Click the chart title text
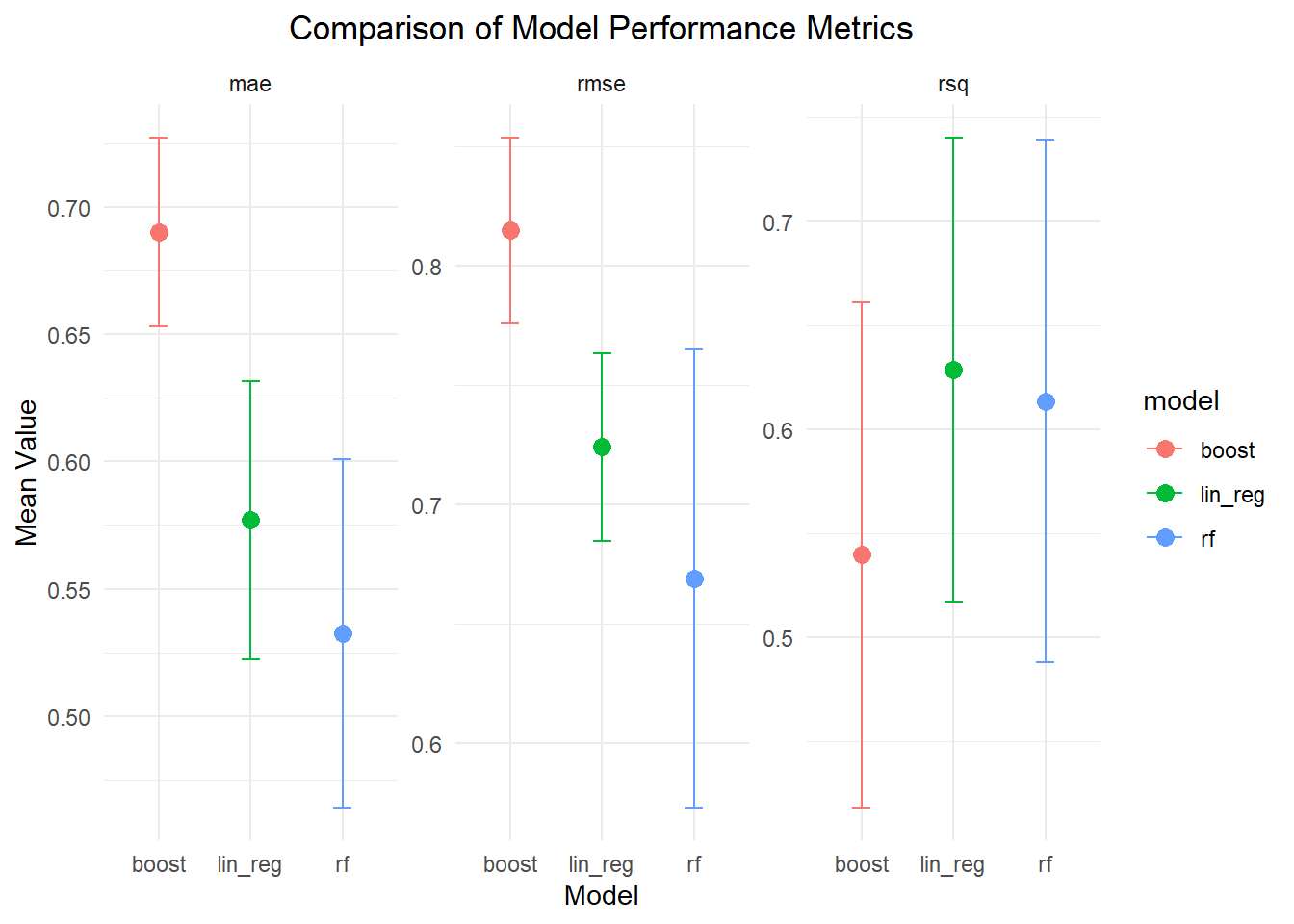Screen dimensions: 1294x924 pos(601,29)
